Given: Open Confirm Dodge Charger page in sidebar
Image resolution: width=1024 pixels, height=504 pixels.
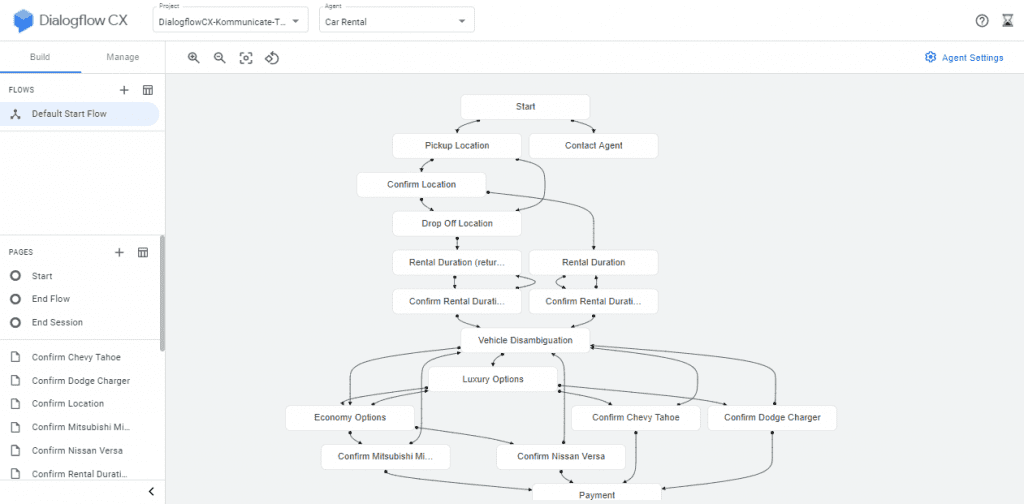Looking at the screenshot, I should [x=80, y=381].
